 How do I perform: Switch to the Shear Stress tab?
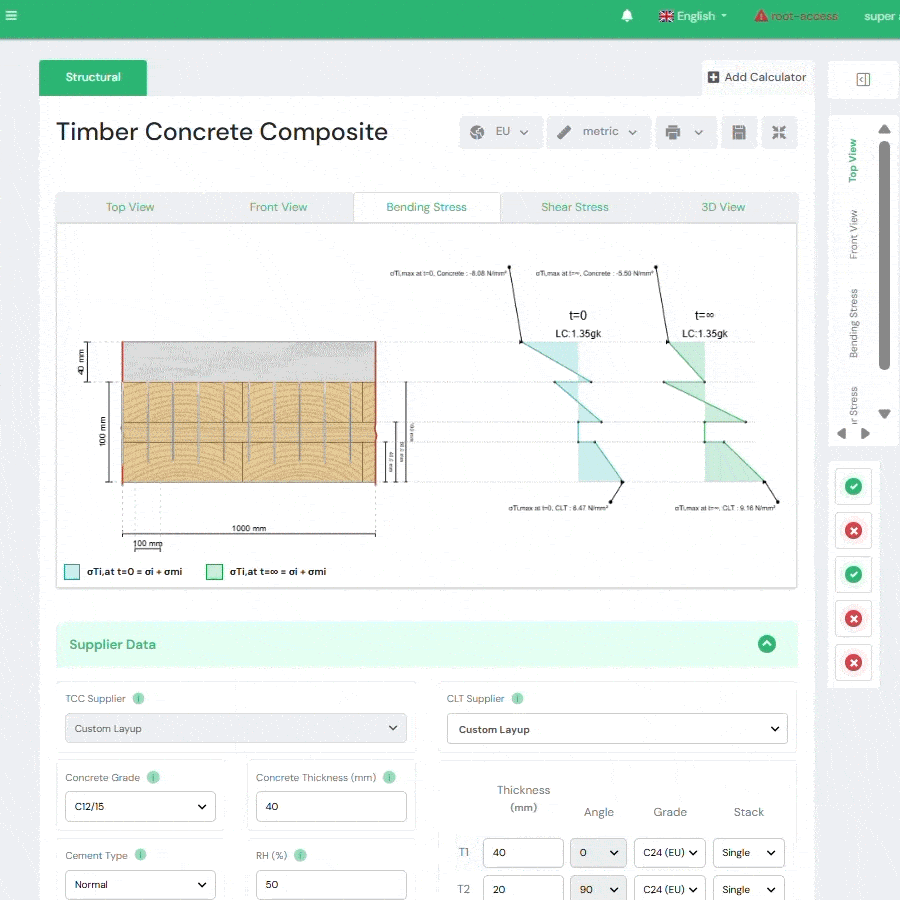574,207
